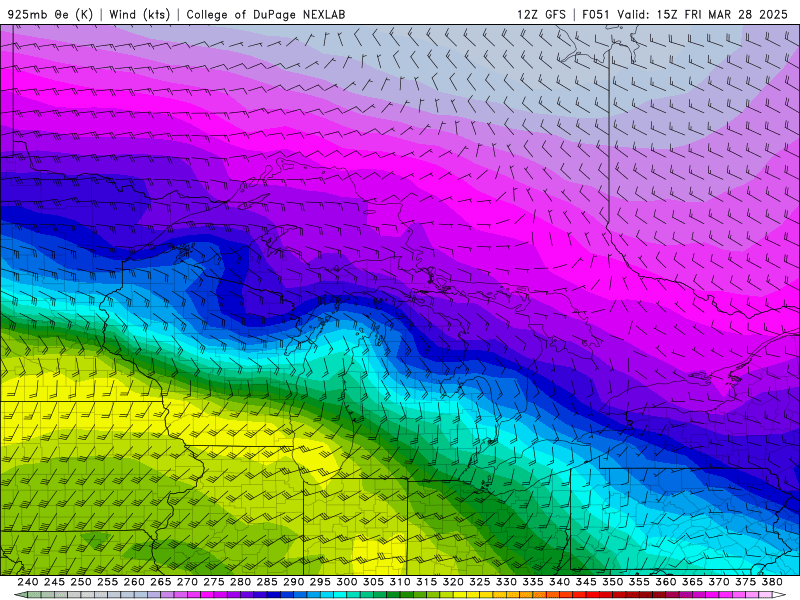Click the 'F051' forecast hour text
Screen dimensions: 800x600
tap(596, 14)
